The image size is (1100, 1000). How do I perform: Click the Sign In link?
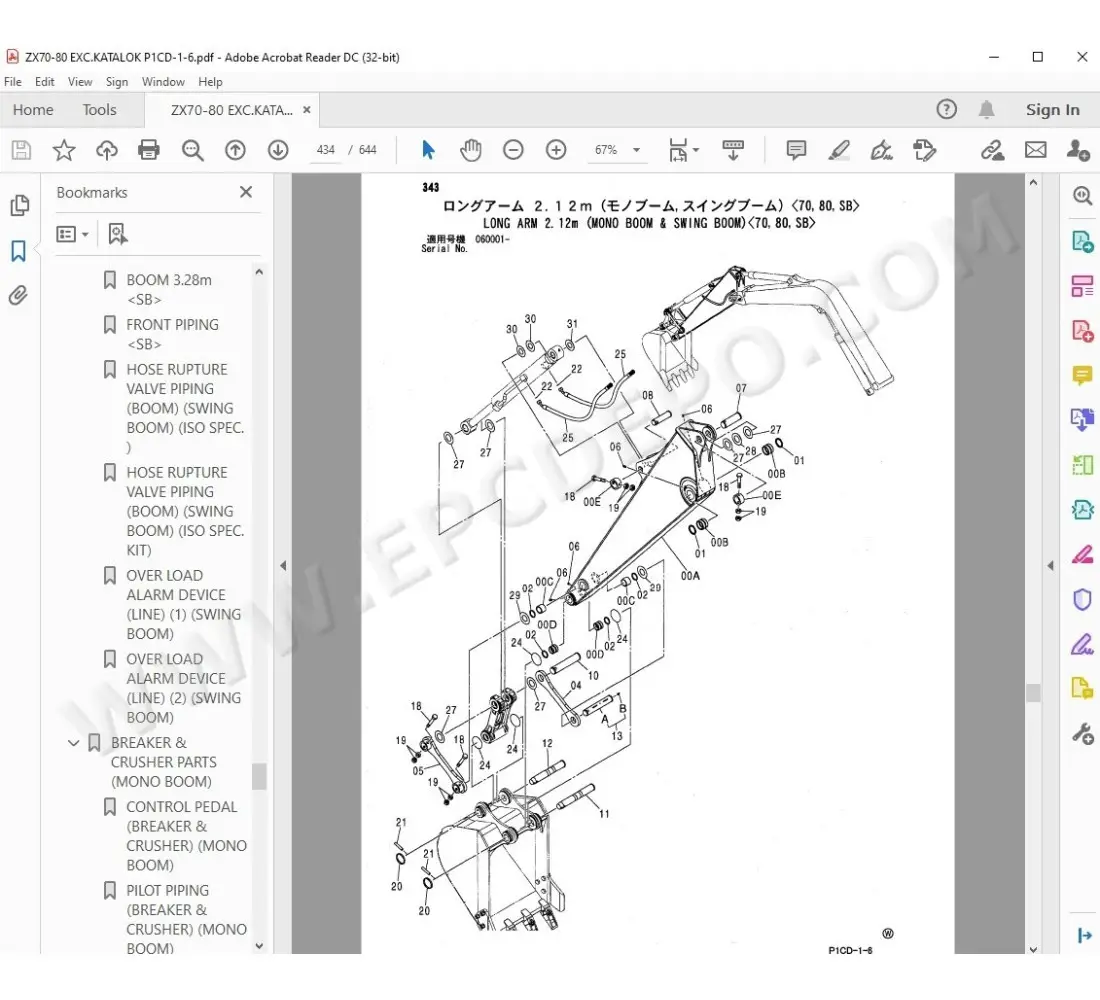tap(1052, 110)
